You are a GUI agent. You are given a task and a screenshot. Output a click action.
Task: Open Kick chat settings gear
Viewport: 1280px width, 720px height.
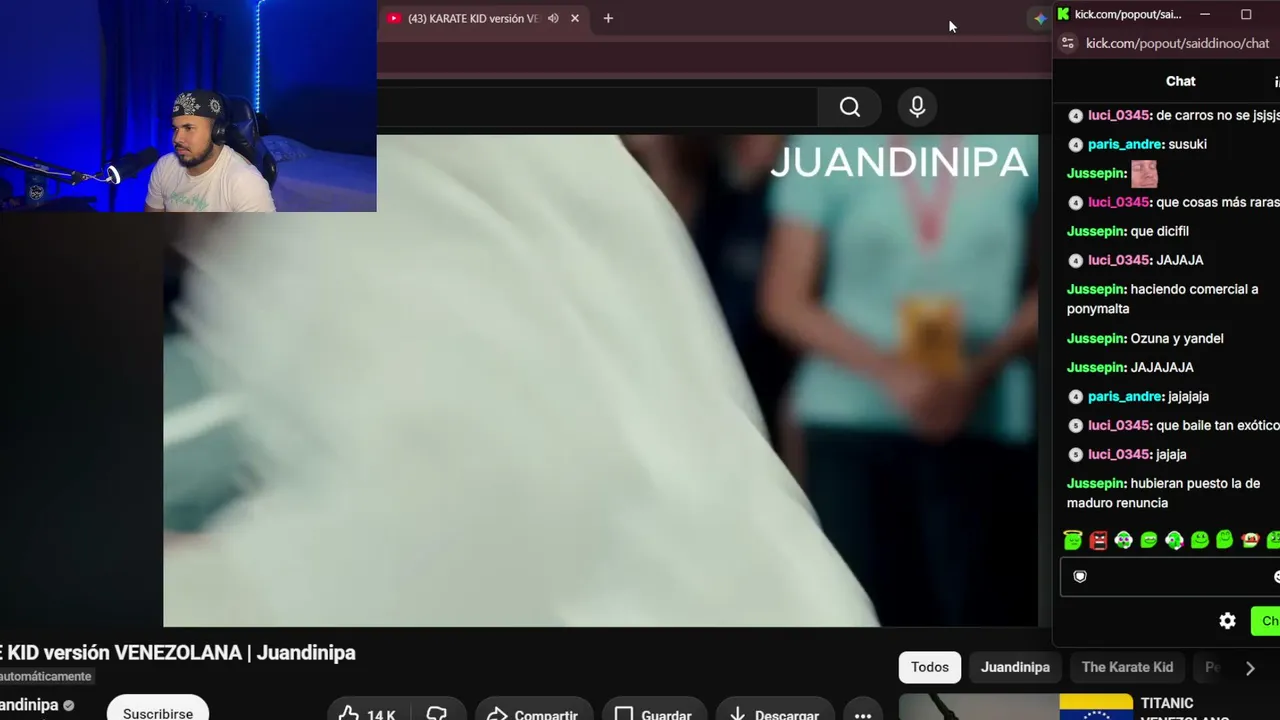[1228, 621]
